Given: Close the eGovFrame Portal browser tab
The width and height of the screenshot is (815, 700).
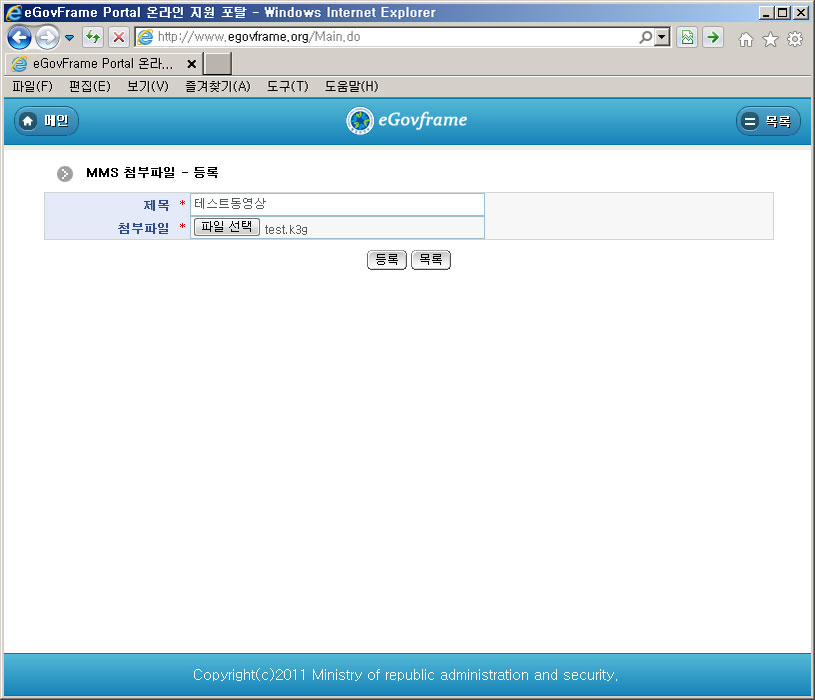Looking at the screenshot, I should [191, 64].
